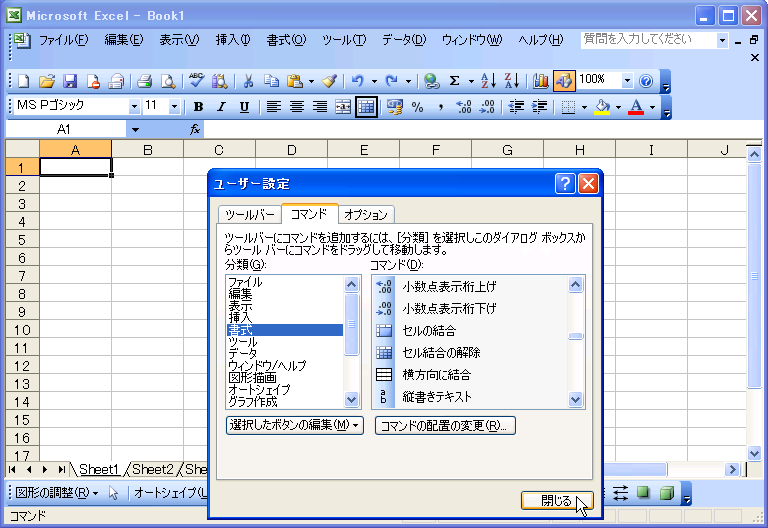Image resolution: width=768 pixels, height=528 pixels.
Task: Run the Spelling check icon
Action: pos(196,81)
